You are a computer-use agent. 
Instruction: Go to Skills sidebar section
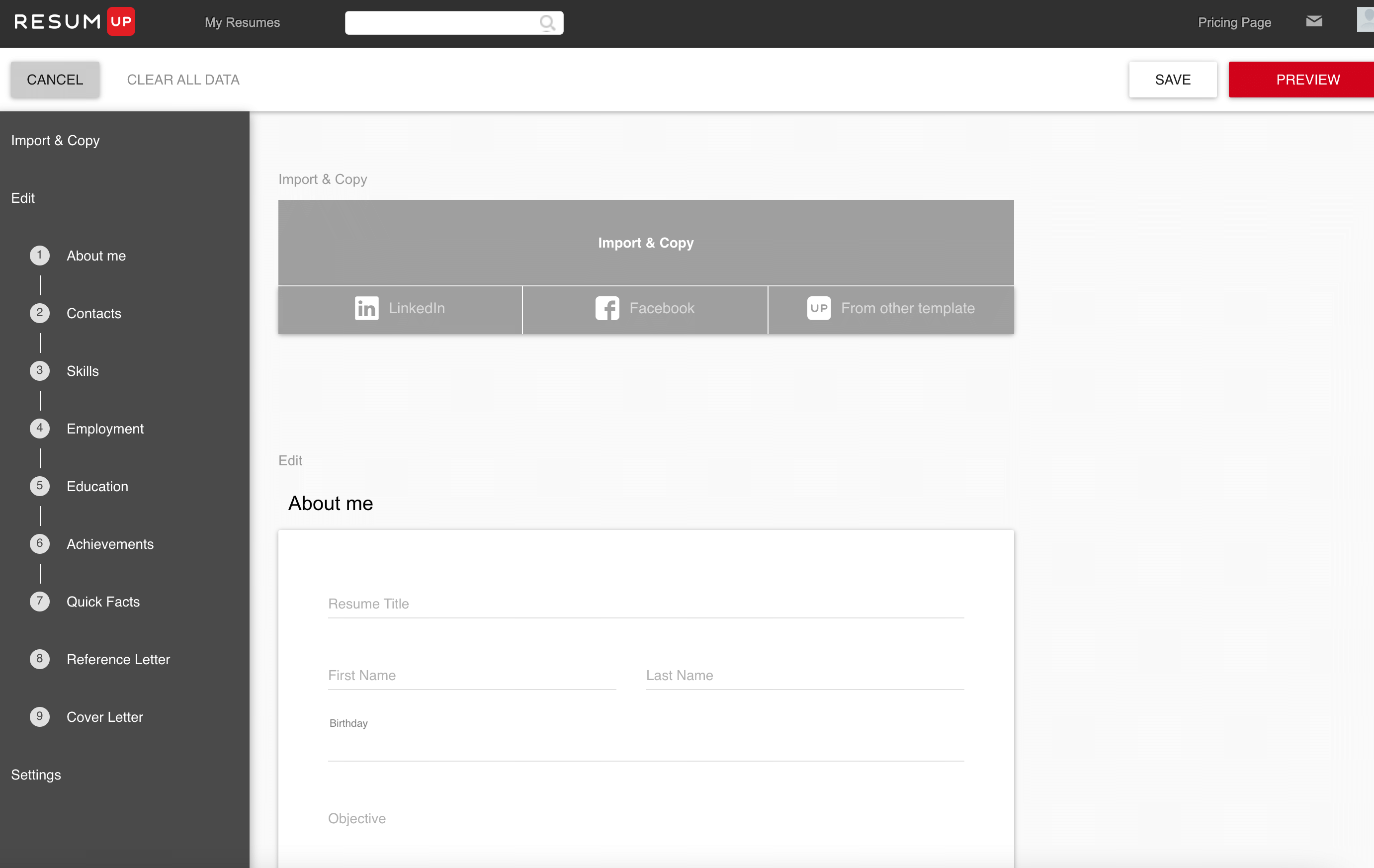(83, 371)
